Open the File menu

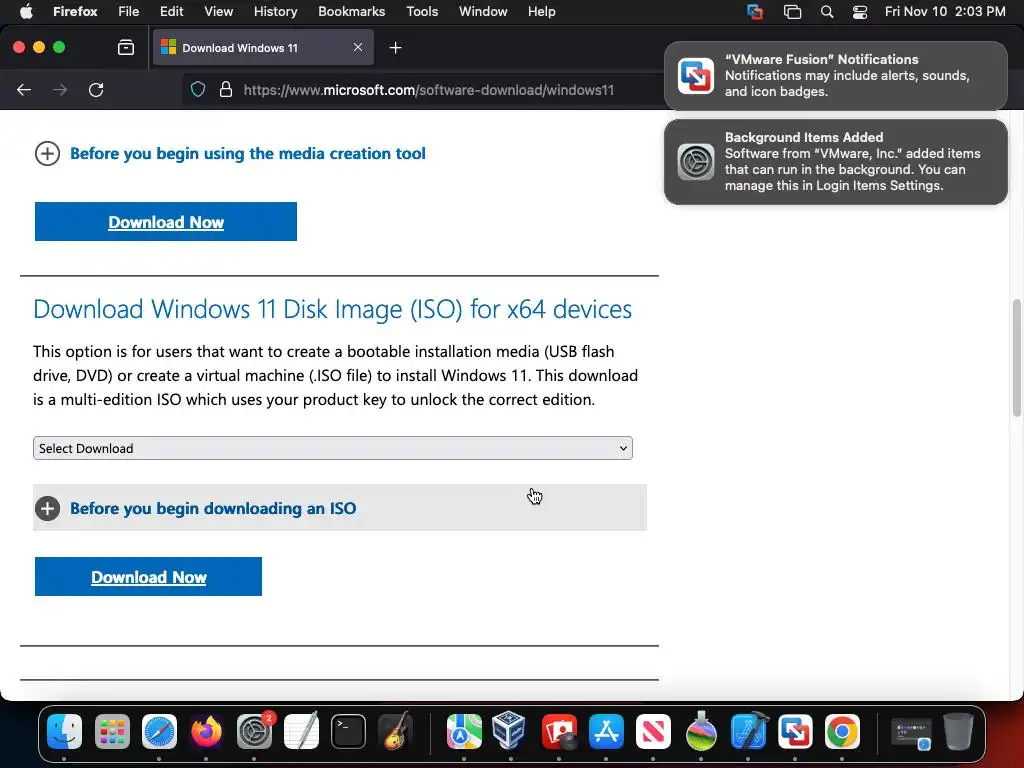click(129, 12)
